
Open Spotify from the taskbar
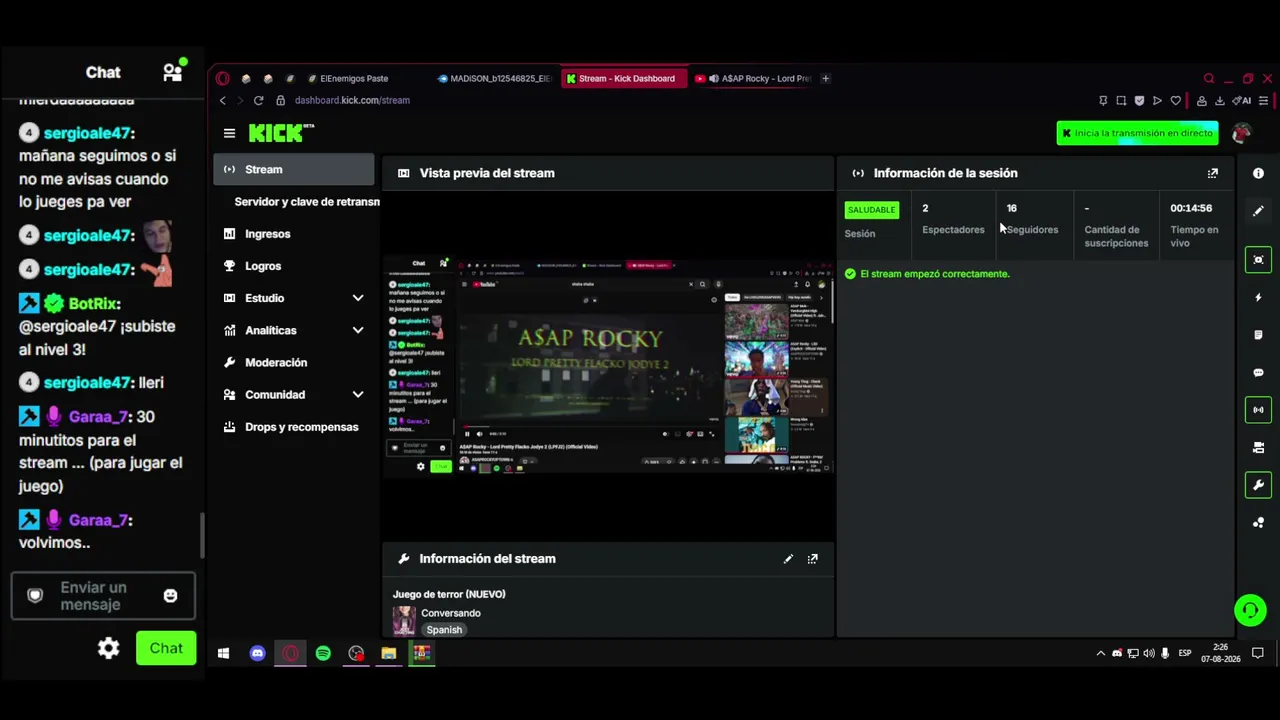(x=323, y=653)
